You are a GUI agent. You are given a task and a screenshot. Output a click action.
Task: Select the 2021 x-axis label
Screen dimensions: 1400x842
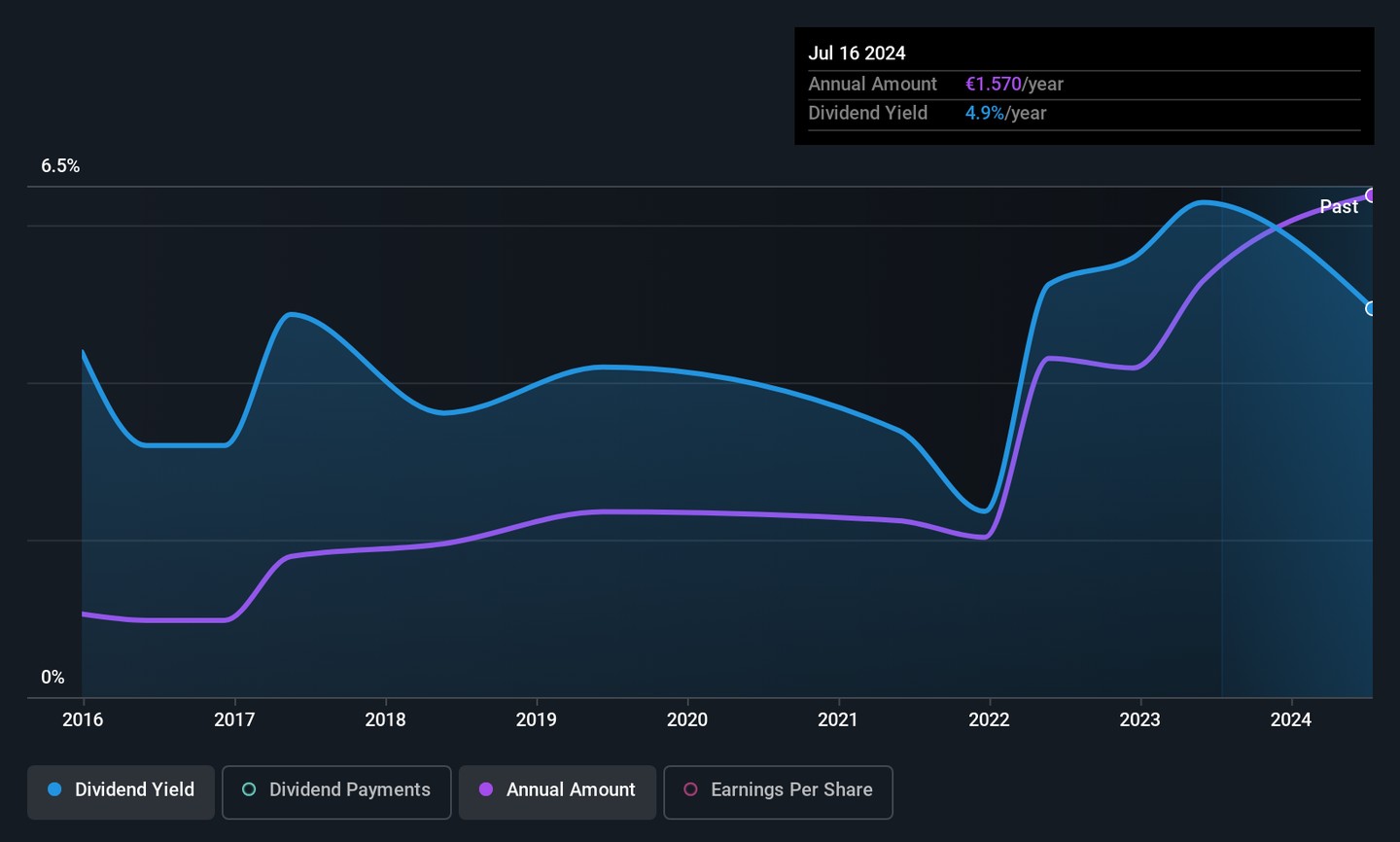838,719
